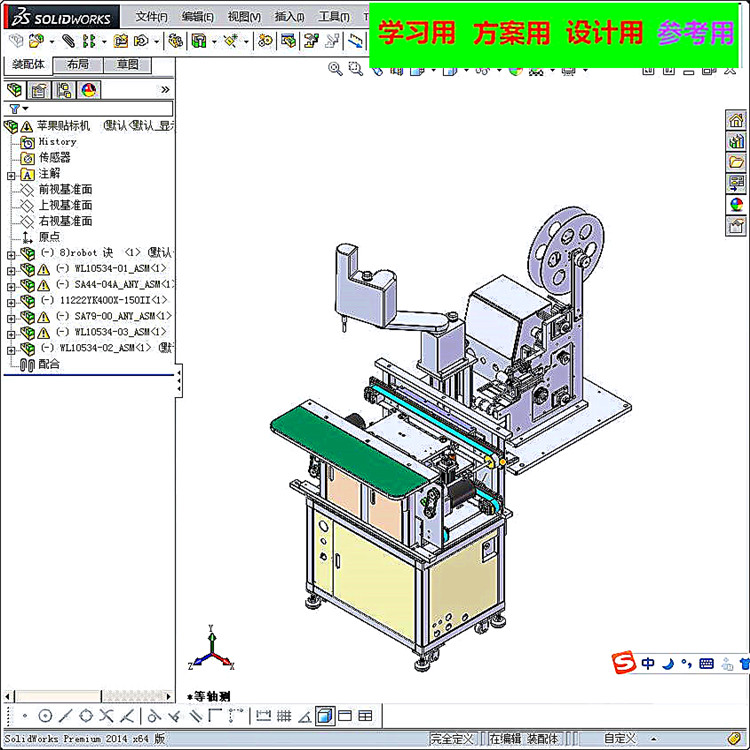Open the DisplayManager color ball tab

point(88,90)
